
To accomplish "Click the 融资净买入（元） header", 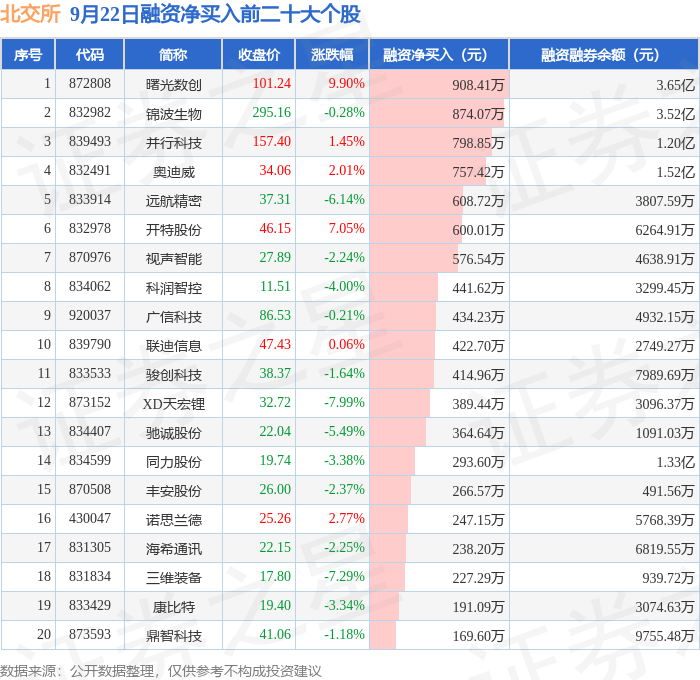I will (438, 55).
